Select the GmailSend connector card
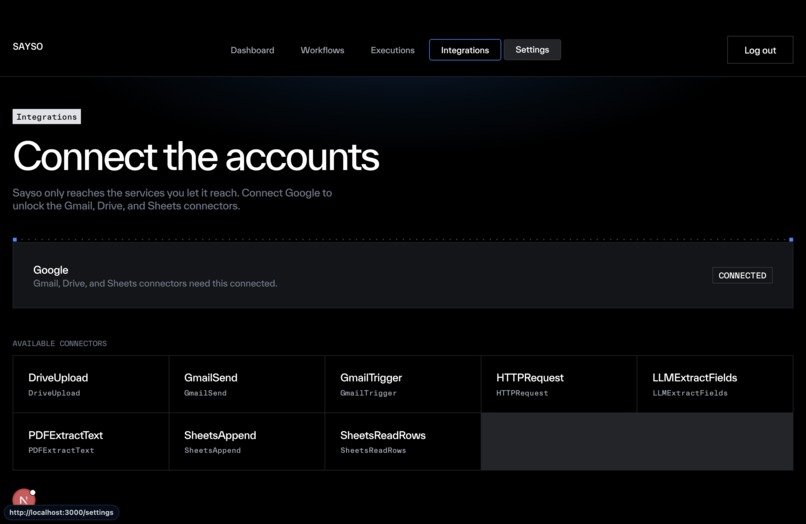 pyautogui.click(x=247, y=384)
